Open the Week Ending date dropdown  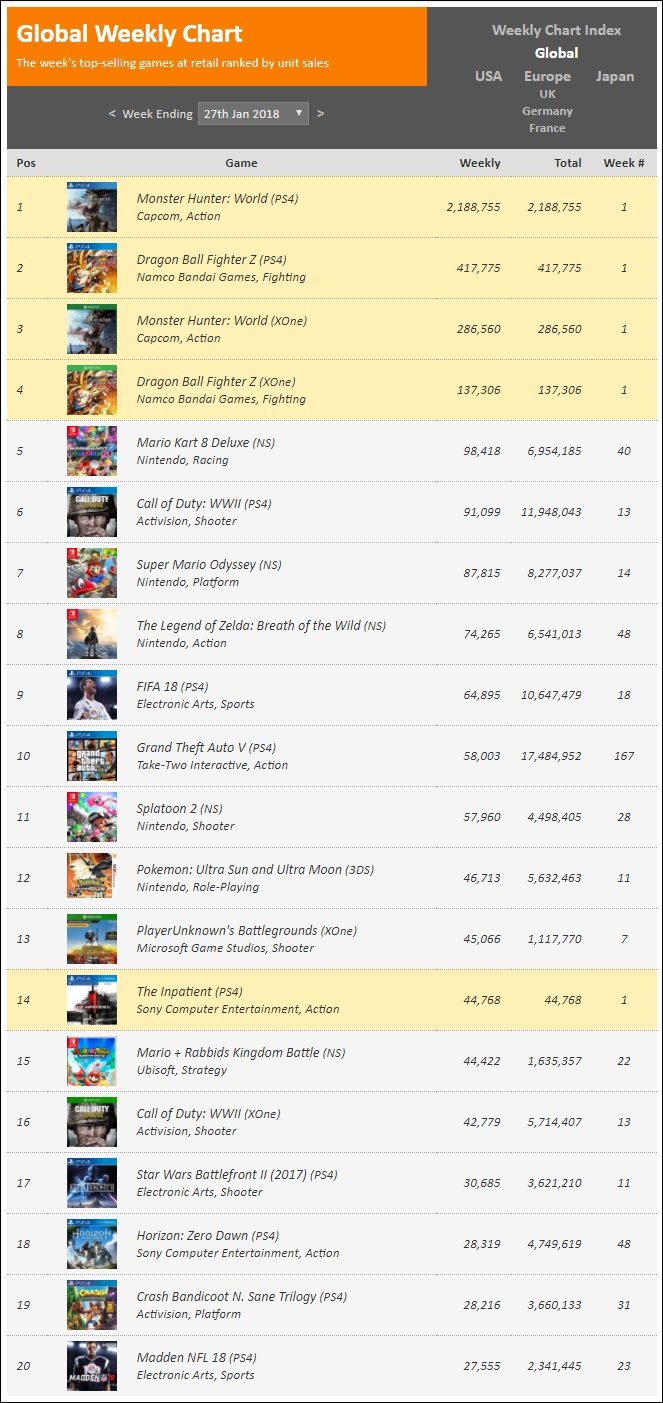click(x=253, y=113)
